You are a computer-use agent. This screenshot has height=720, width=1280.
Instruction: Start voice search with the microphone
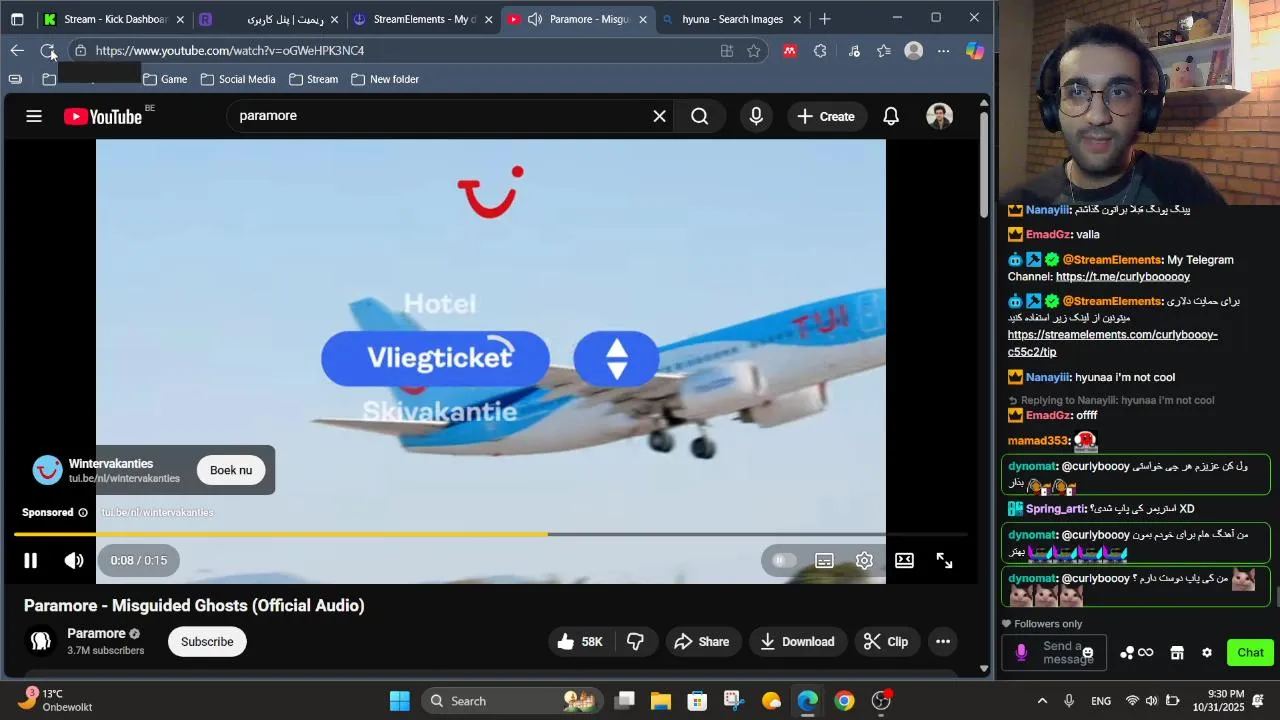756,116
